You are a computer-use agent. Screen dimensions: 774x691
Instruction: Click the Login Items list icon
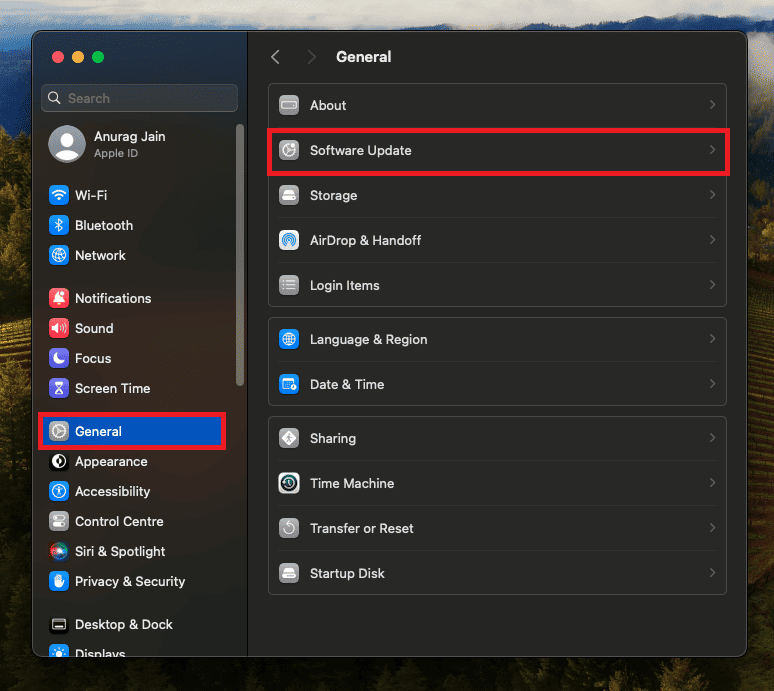(289, 285)
